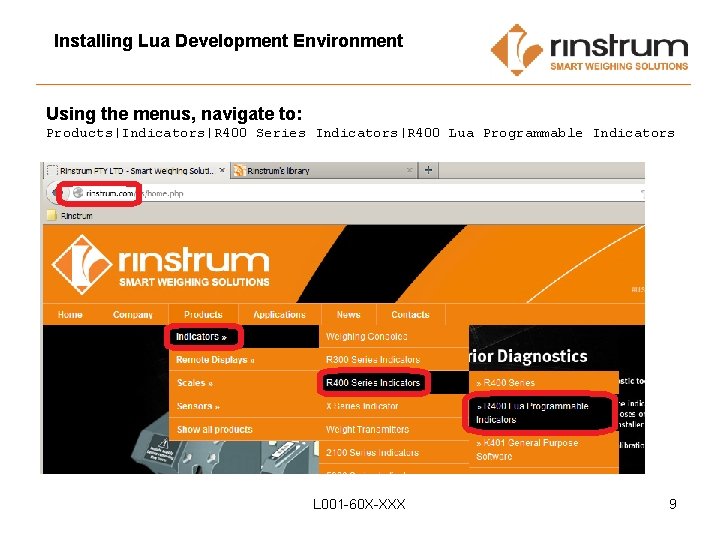Close the Rinstrum's library tab
Image resolution: width=720 pixels, height=540 pixels.
click(409, 170)
